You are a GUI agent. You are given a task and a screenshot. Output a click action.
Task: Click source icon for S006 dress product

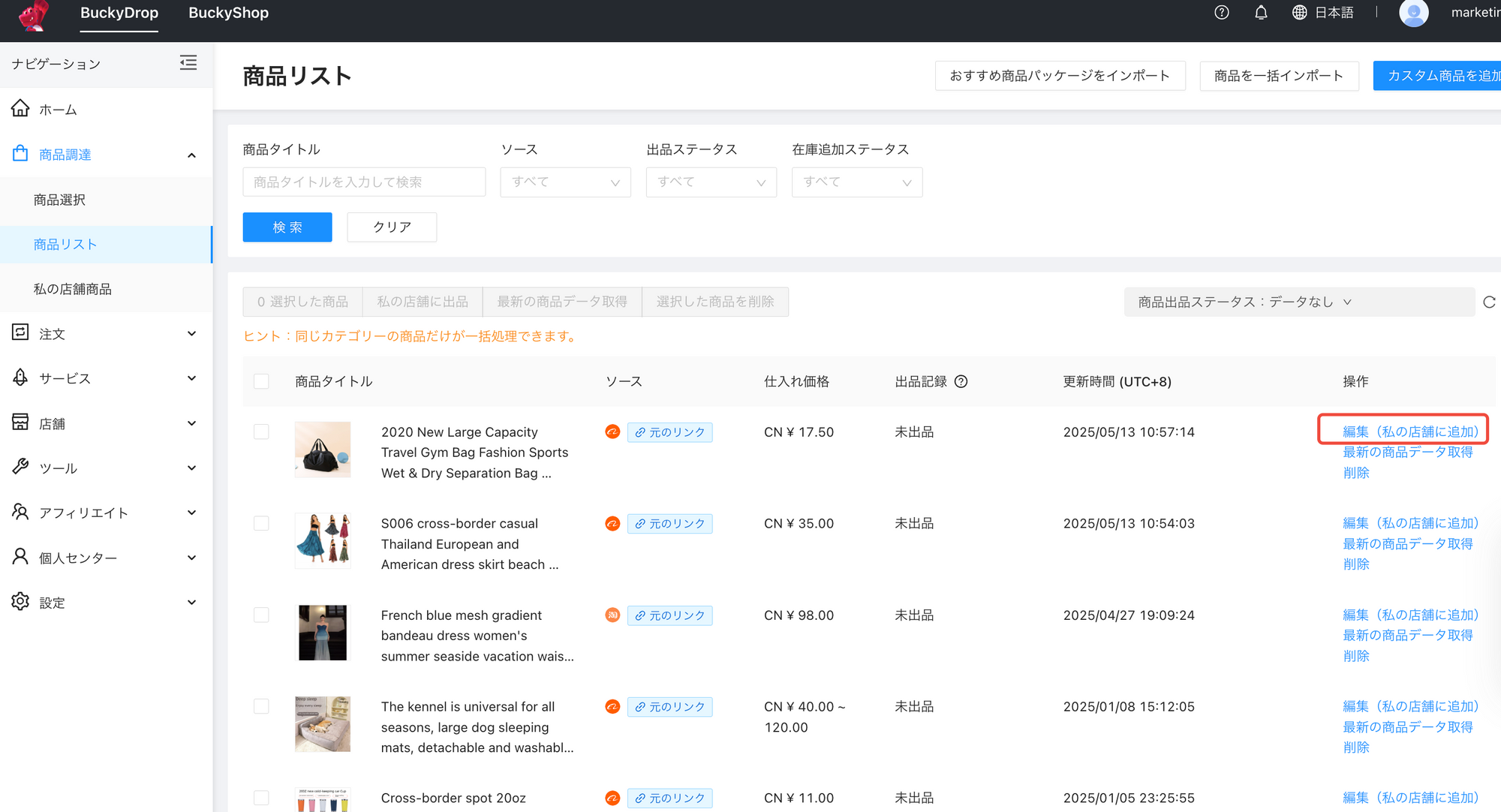[x=612, y=523]
